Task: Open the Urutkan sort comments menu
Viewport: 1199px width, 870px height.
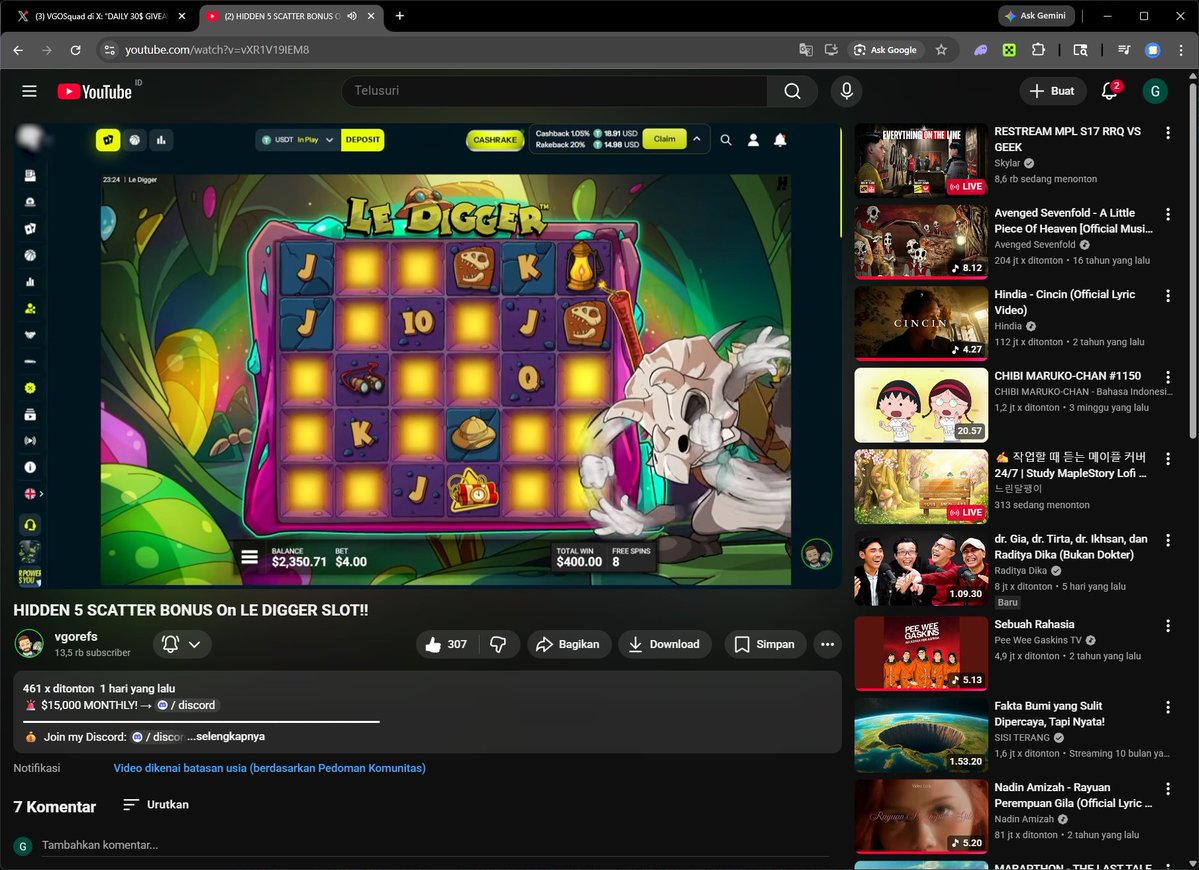Action: tap(156, 804)
